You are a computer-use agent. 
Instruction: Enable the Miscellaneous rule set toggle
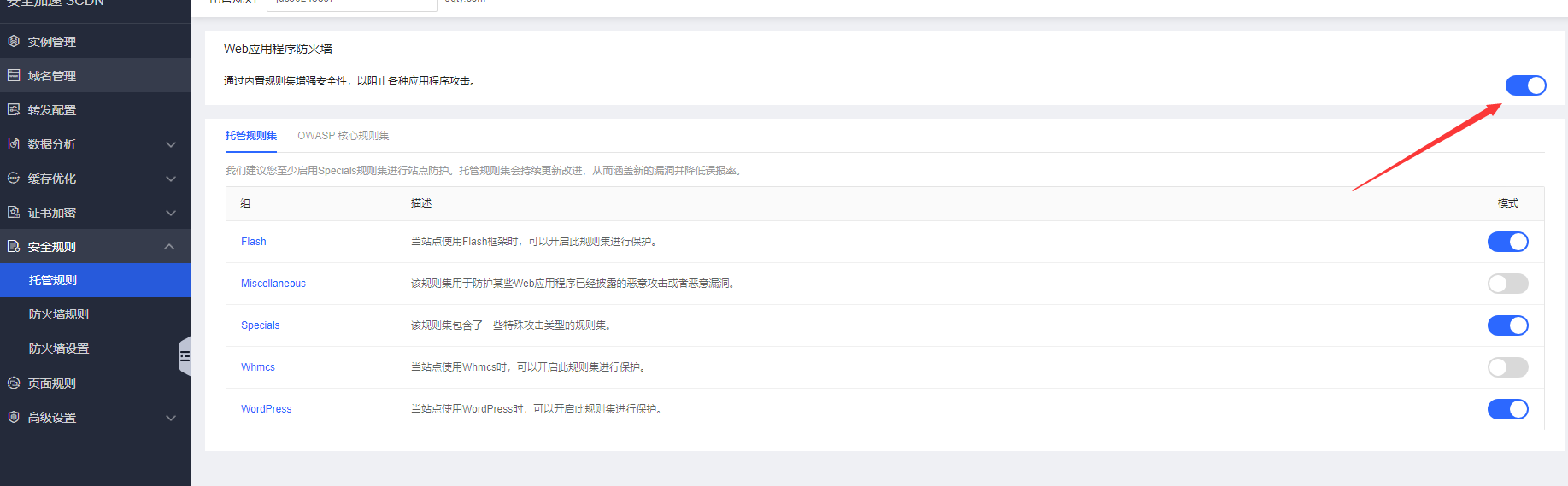point(1507,284)
